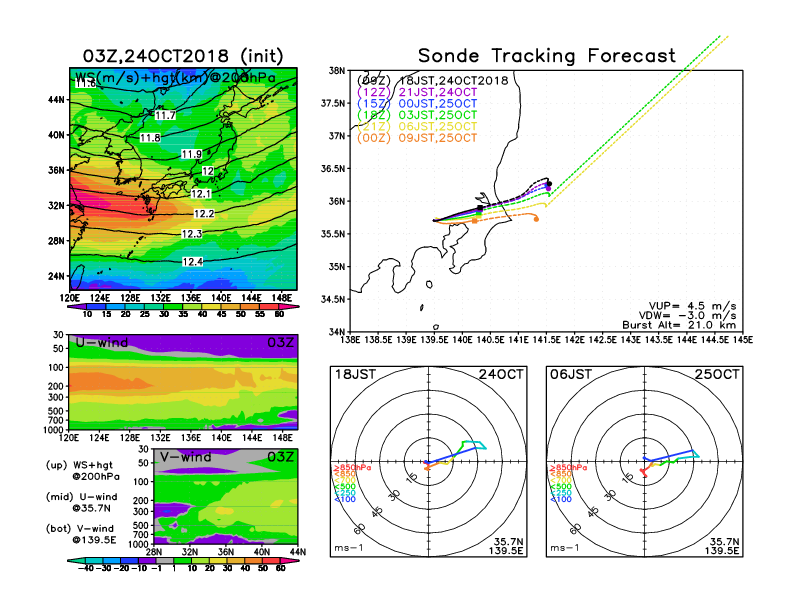The width and height of the screenshot is (792, 612).
Task: Click the 12.2 contour label on map
Action: (x=203, y=214)
